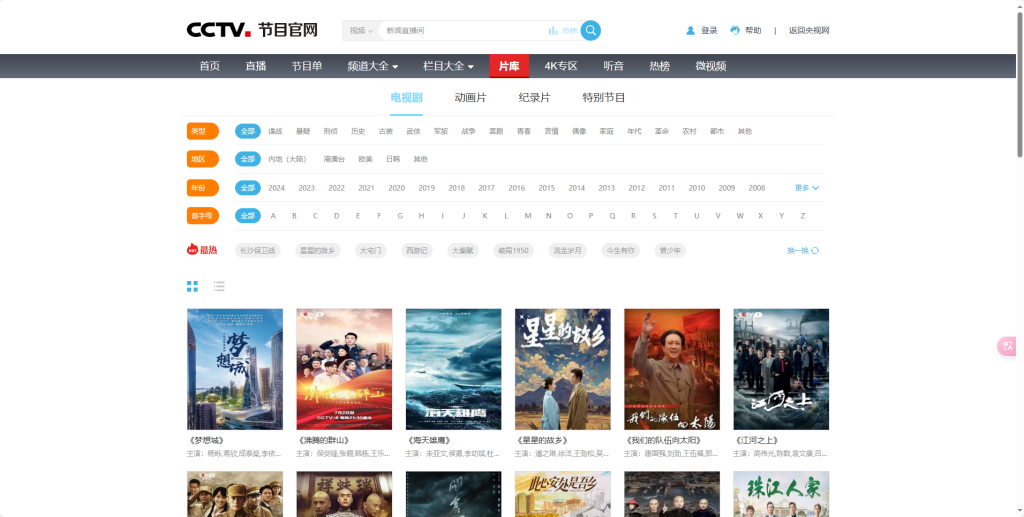Open the 沸腾的群山 poster thumbnail
The width and height of the screenshot is (1024, 517).
[x=344, y=369]
